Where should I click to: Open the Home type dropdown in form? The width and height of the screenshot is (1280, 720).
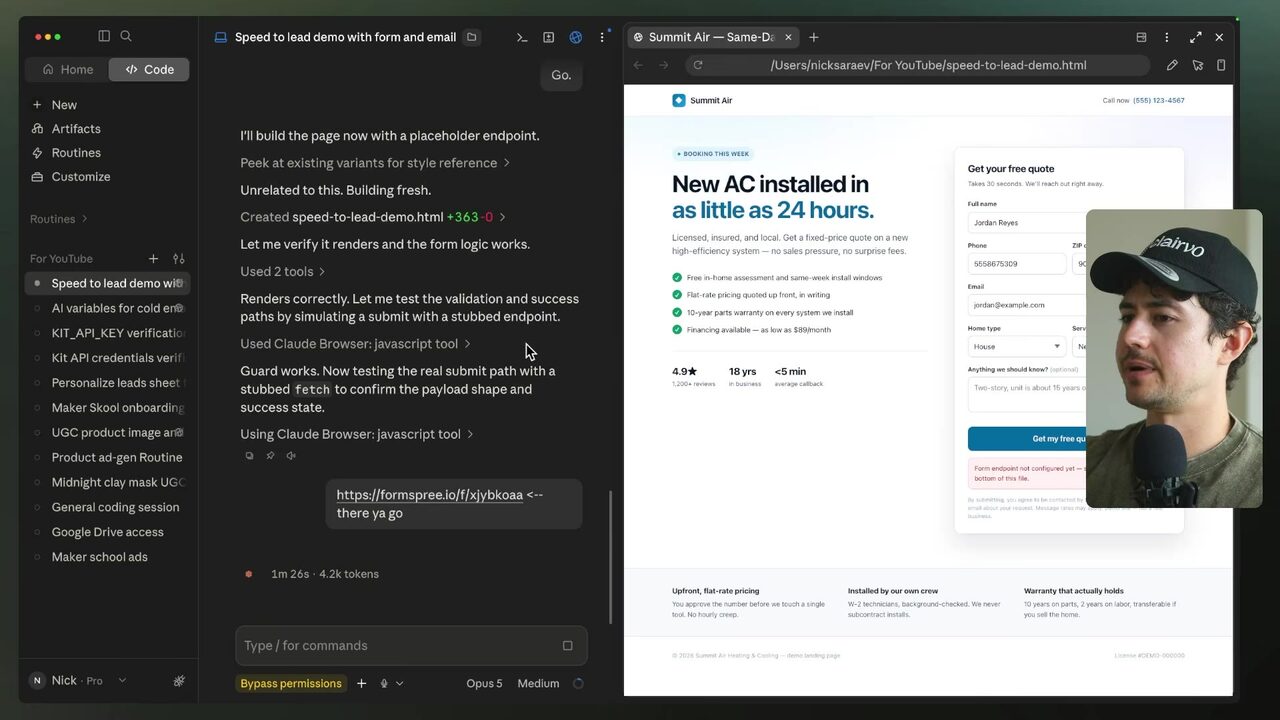coord(1016,346)
